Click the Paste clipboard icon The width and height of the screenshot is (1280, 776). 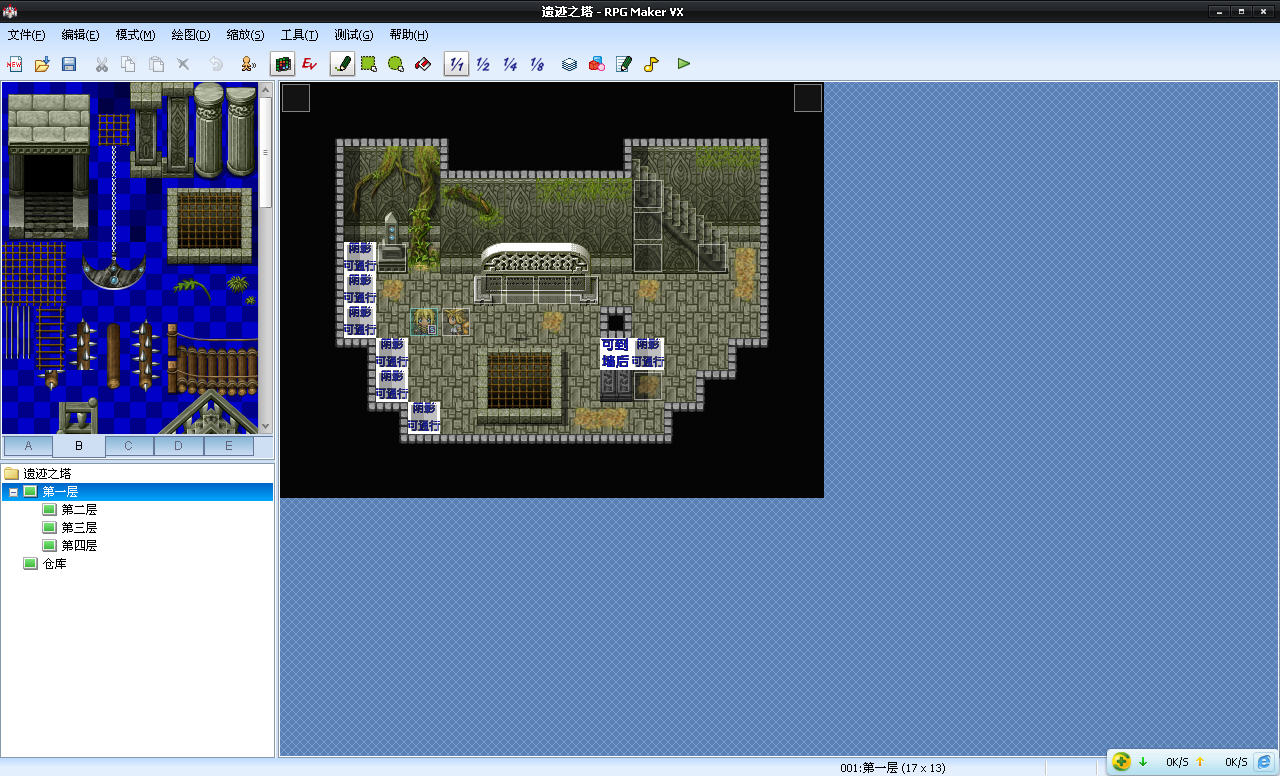coord(156,64)
